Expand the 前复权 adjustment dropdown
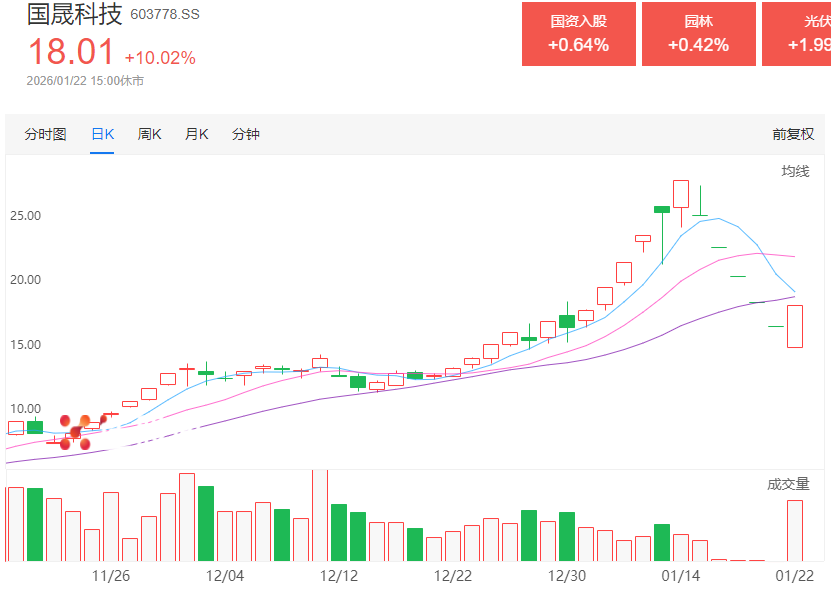The height and width of the screenshot is (591, 831). point(792,134)
